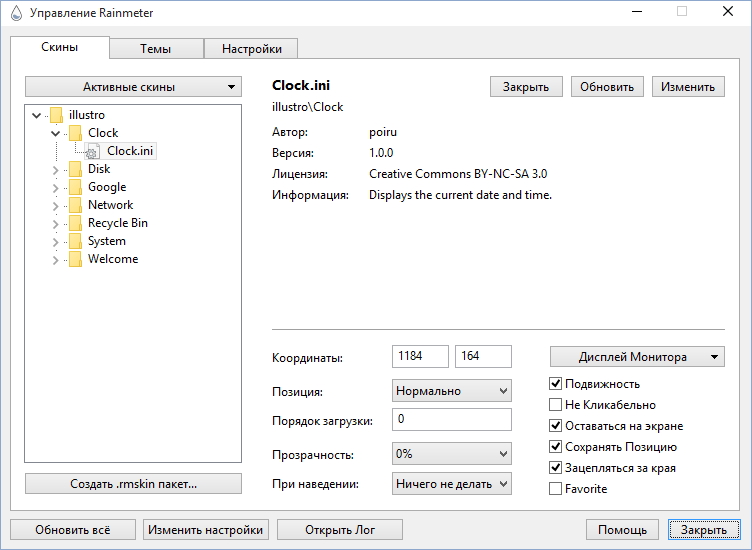This screenshot has width=752, height=550.
Task: Open the Прозрачность 0% combo box
Action: coord(452,454)
